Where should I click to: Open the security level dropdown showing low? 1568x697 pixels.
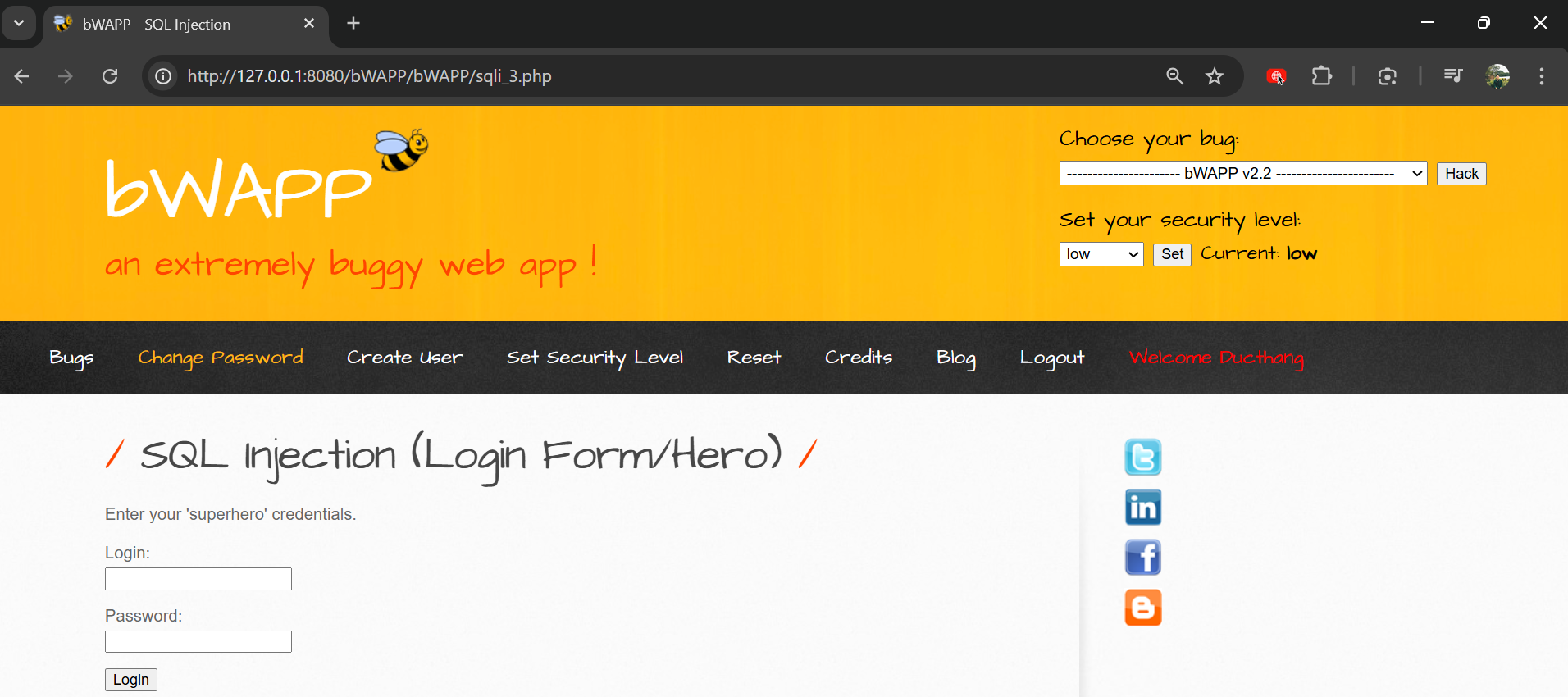[1101, 254]
